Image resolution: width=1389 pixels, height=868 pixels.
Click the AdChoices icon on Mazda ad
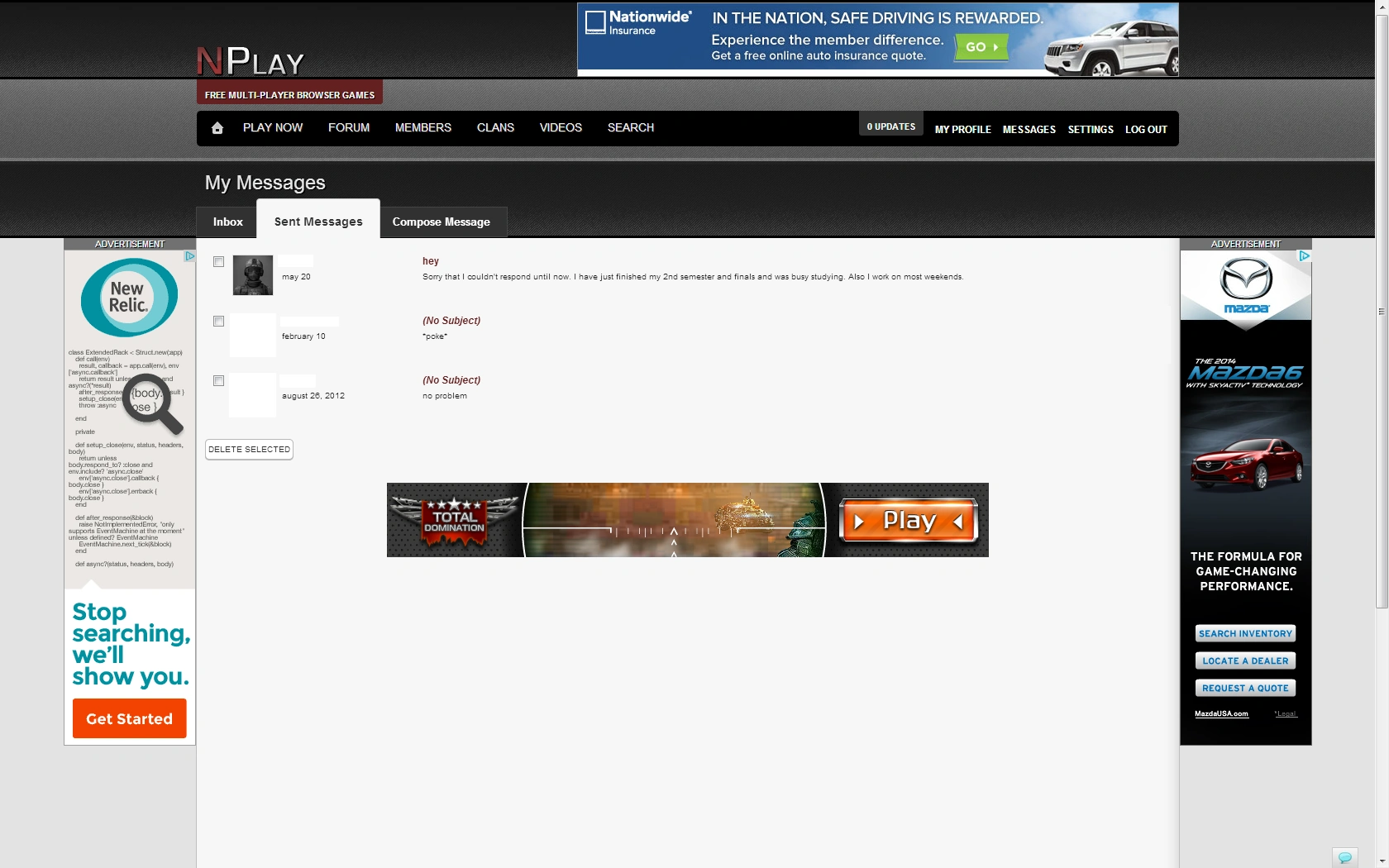1305,256
